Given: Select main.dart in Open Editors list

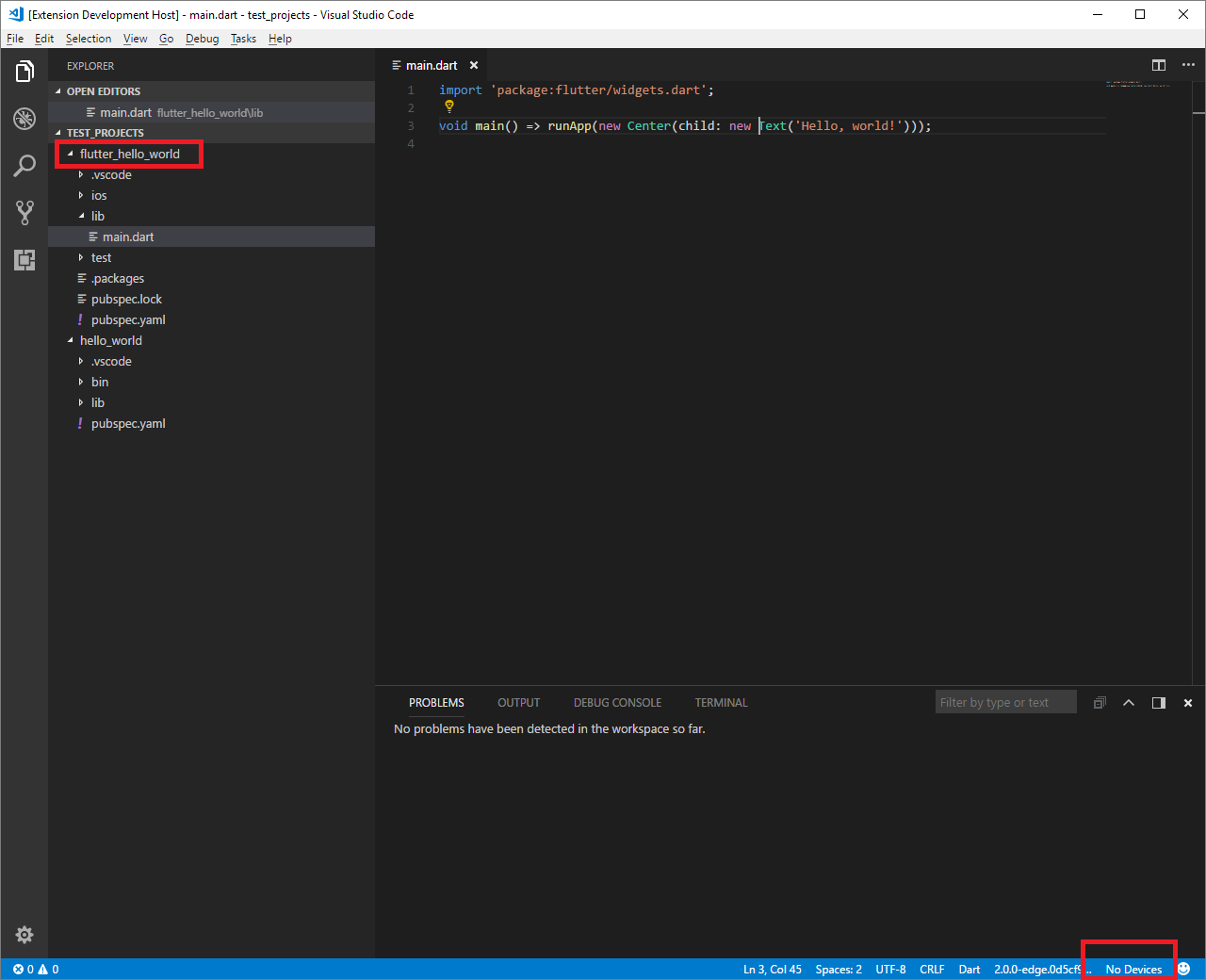Looking at the screenshot, I should (x=212, y=112).
